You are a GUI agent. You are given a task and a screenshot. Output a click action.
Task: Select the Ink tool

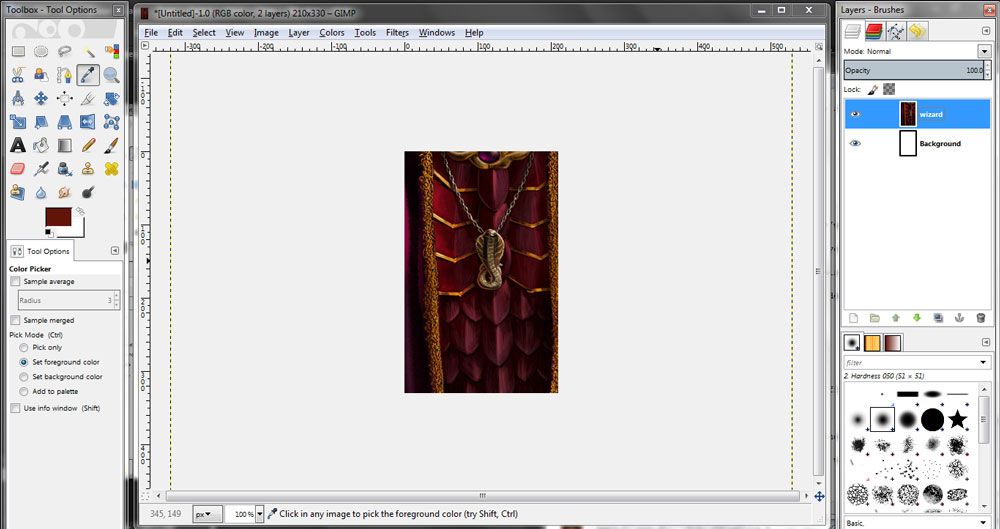[64, 168]
